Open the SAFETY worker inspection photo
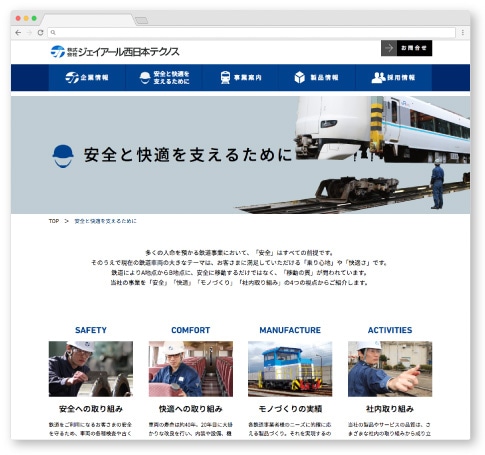 pyautogui.click(x=91, y=369)
